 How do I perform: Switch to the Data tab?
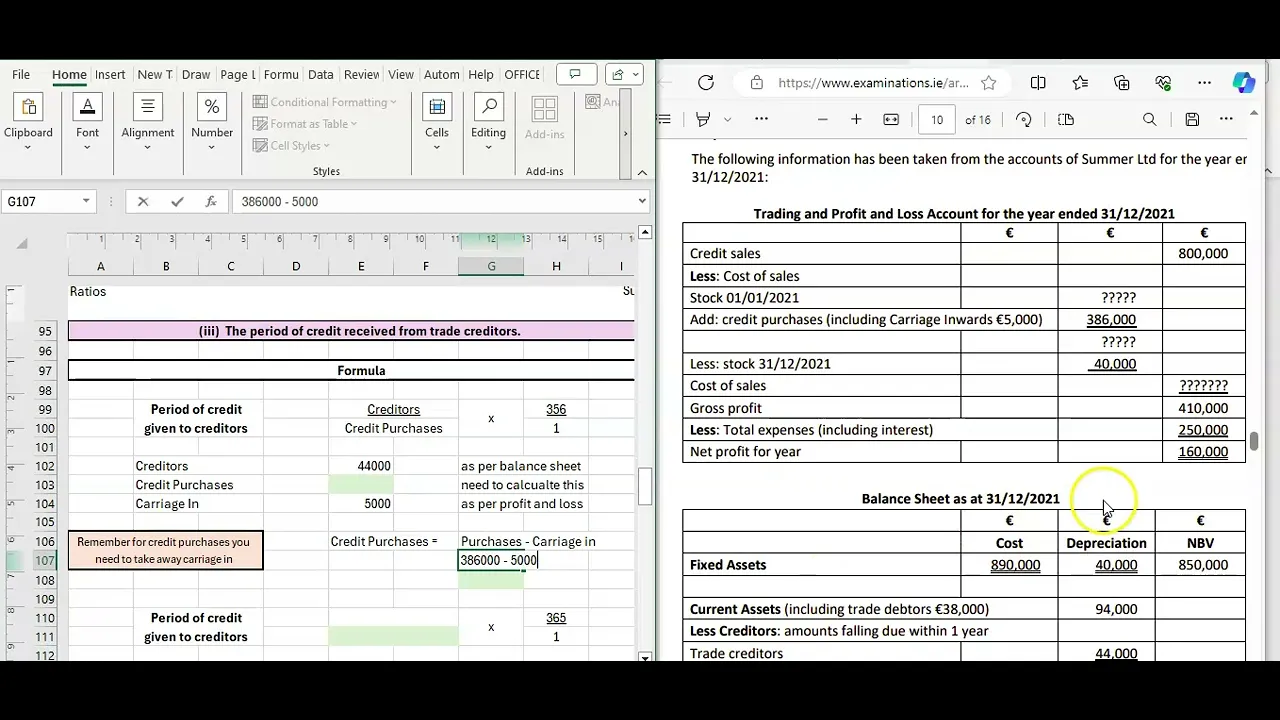321,75
